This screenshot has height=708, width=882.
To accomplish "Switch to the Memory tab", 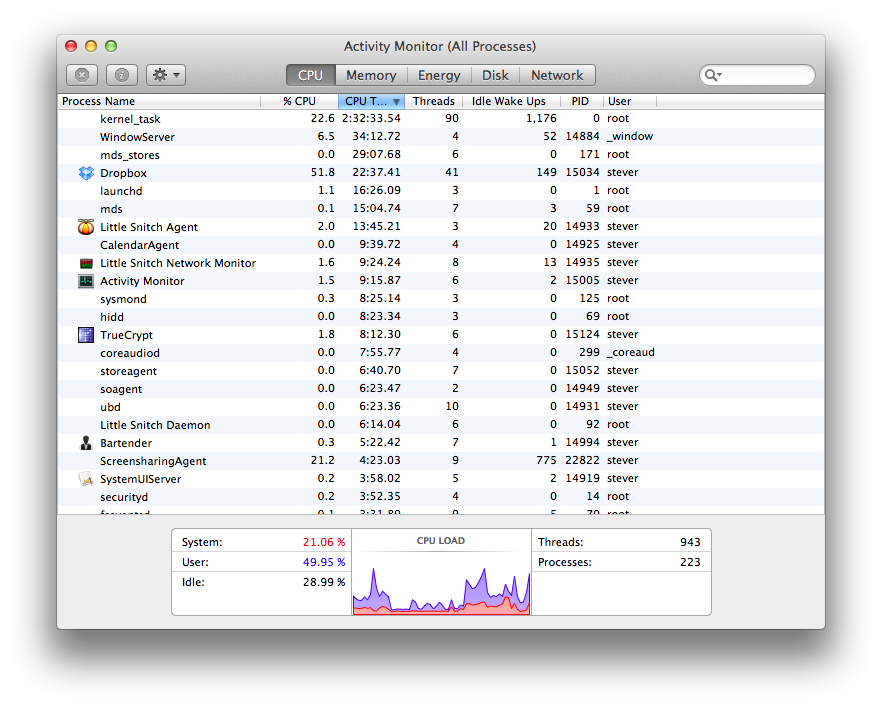I will click(371, 75).
